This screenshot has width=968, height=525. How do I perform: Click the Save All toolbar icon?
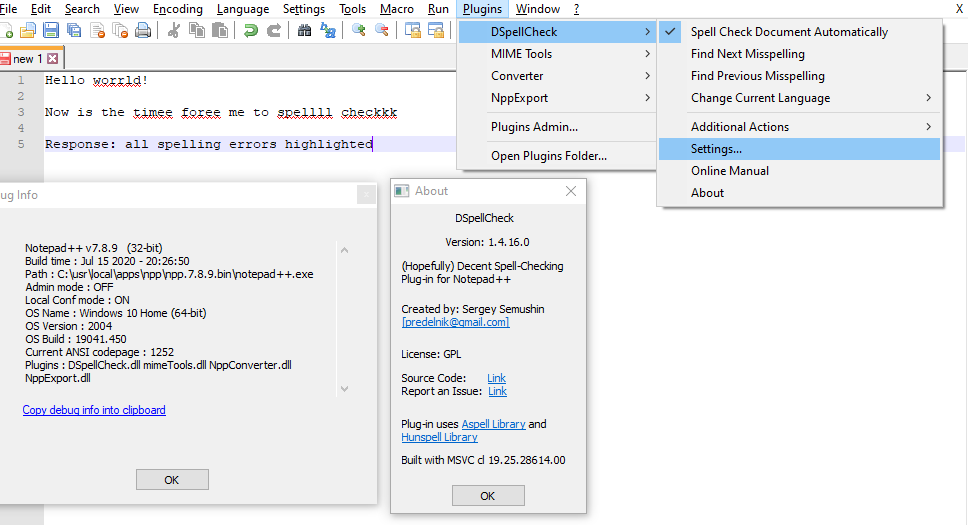click(x=74, y=30)
